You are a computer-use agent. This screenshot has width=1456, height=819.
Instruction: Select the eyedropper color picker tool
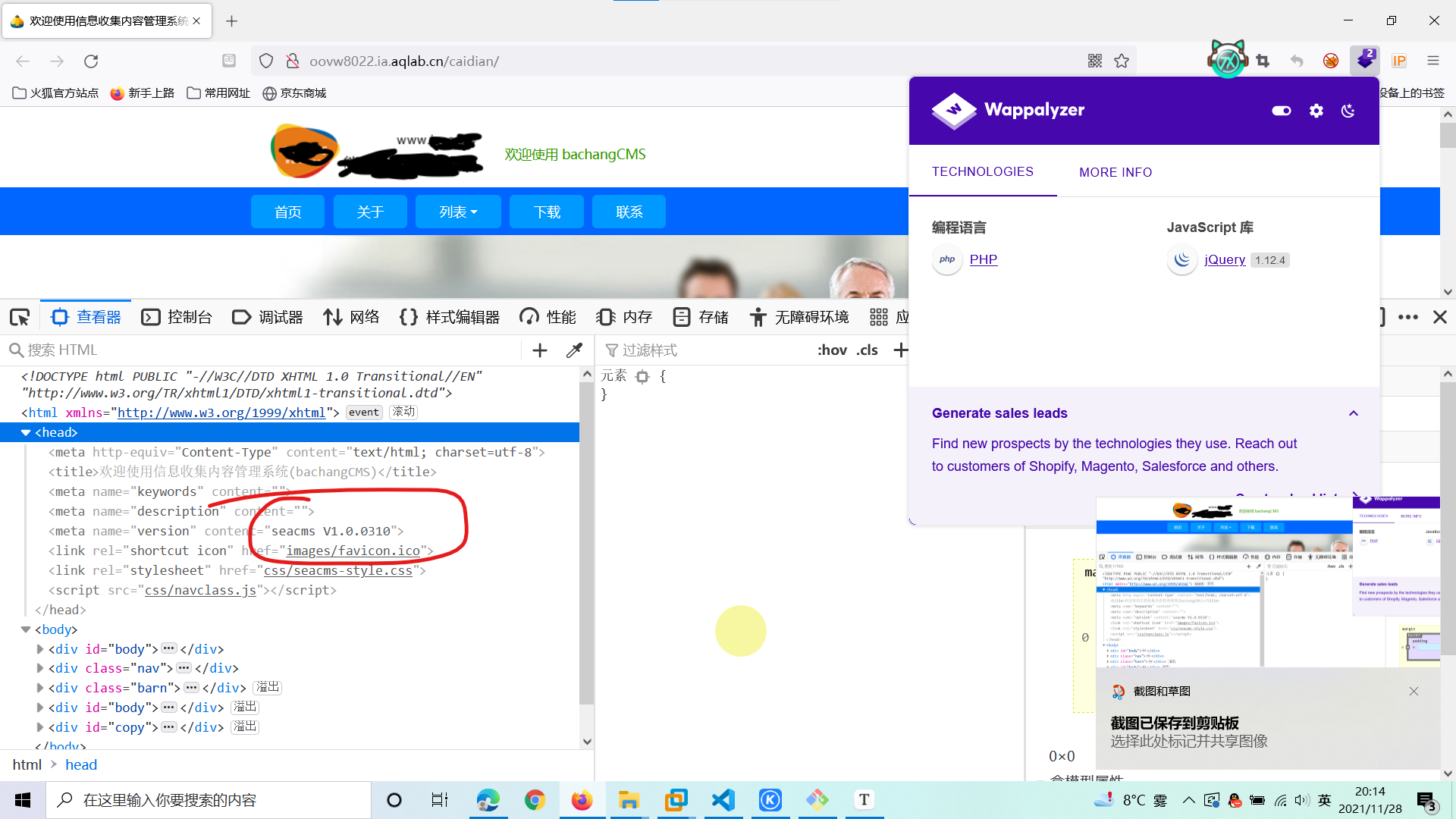click(574, 350)
